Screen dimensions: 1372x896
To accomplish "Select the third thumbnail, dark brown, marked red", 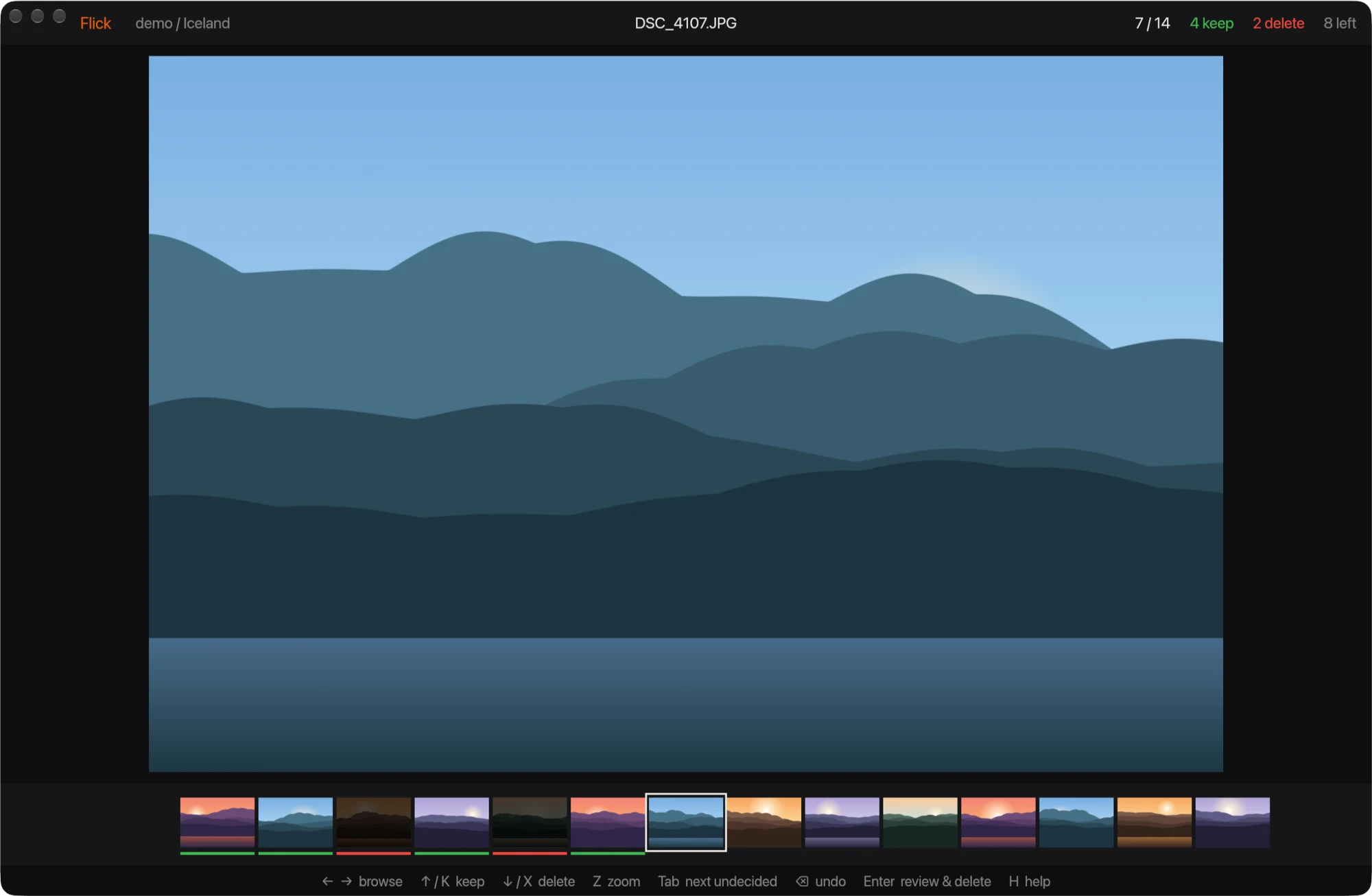I will pyautogui.click(x=374, y=823).
